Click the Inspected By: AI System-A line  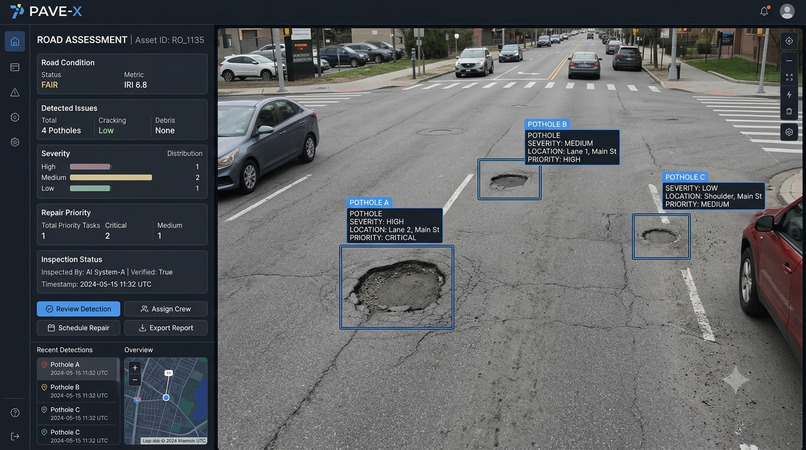[x=83, y=272]
